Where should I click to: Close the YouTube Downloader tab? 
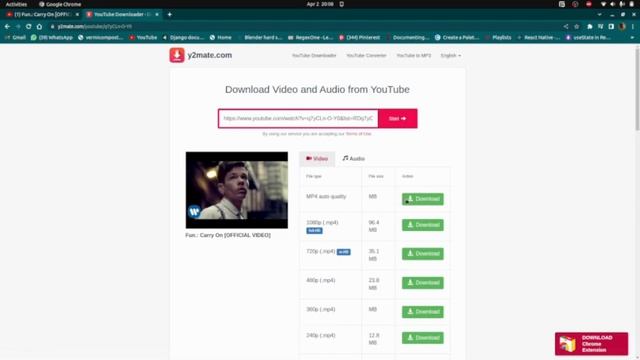click(x=157, y=15)
